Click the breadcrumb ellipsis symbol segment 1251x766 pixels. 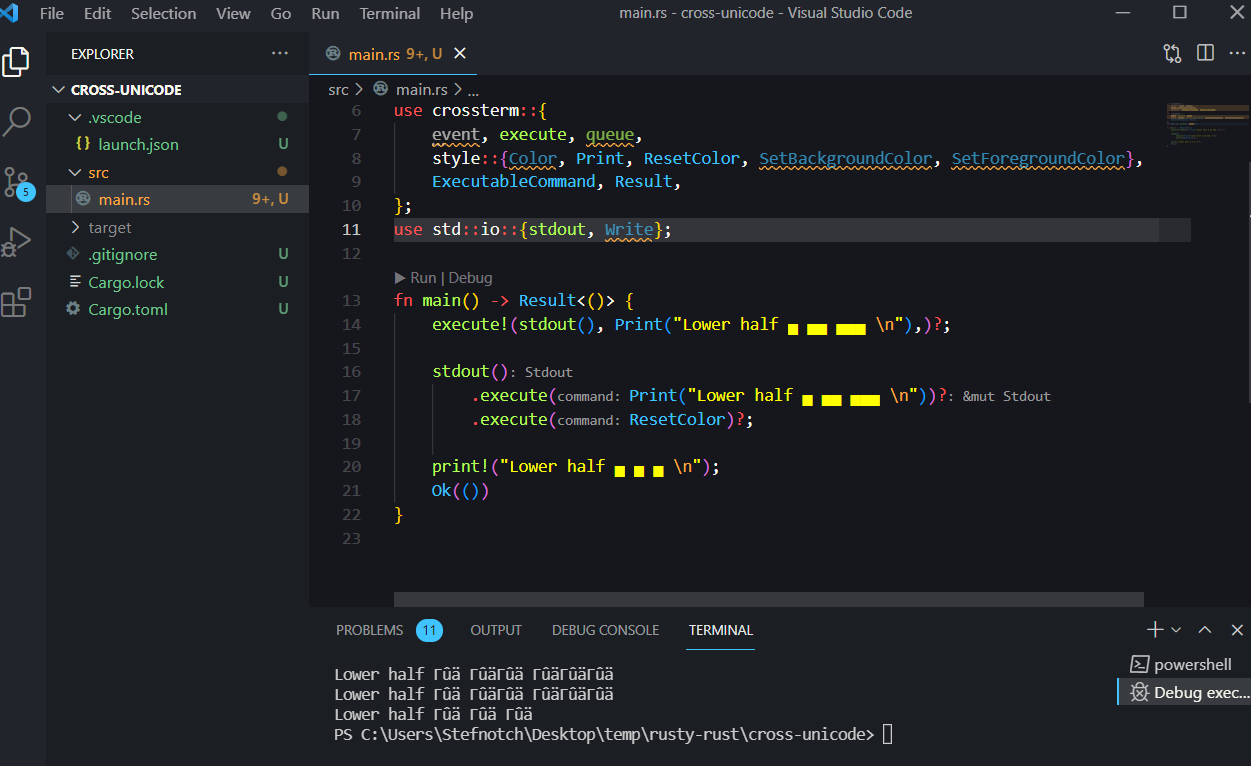473,89
